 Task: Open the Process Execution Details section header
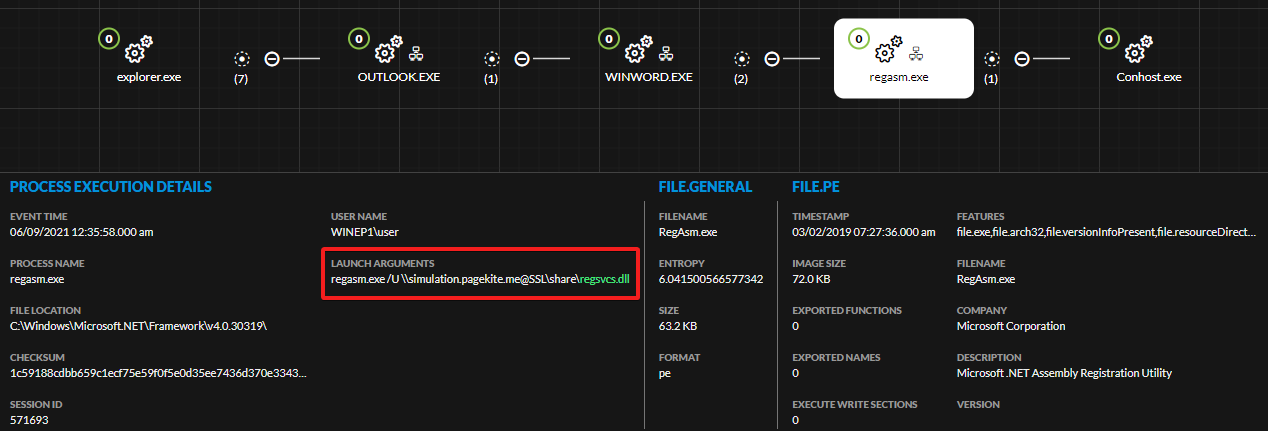point(110,187)
